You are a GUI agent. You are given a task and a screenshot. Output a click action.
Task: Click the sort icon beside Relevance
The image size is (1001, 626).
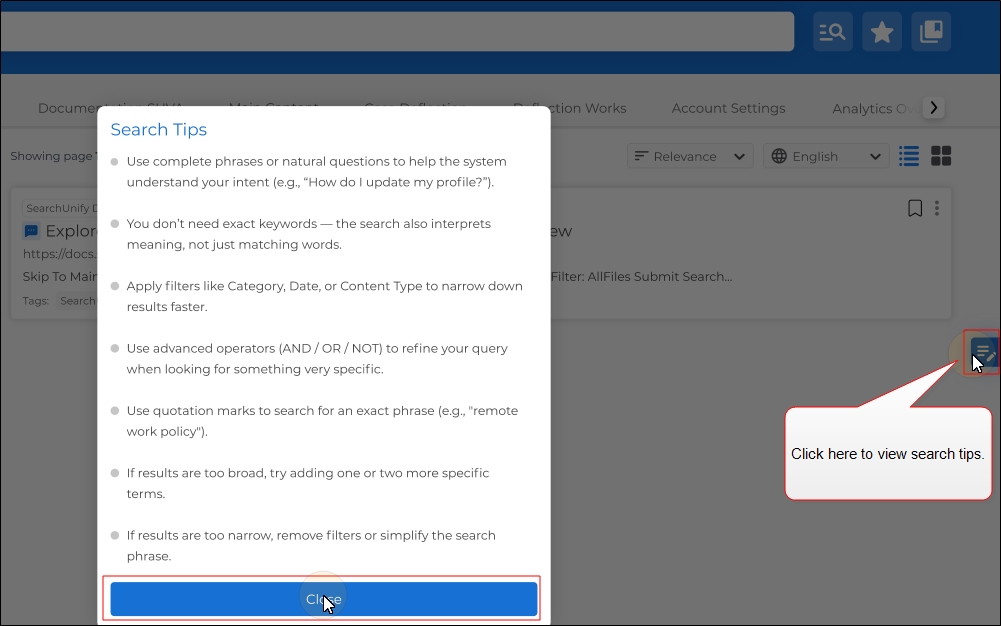(641, 156)
